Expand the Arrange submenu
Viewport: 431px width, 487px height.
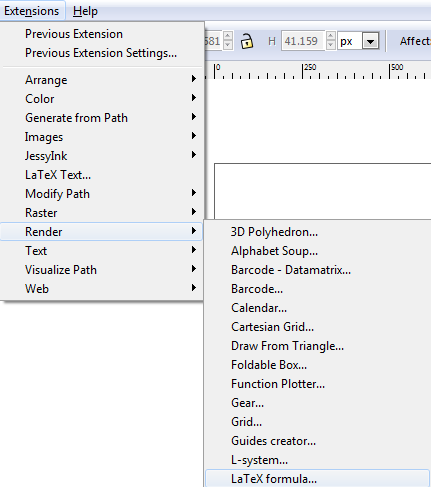coord(101,80)
